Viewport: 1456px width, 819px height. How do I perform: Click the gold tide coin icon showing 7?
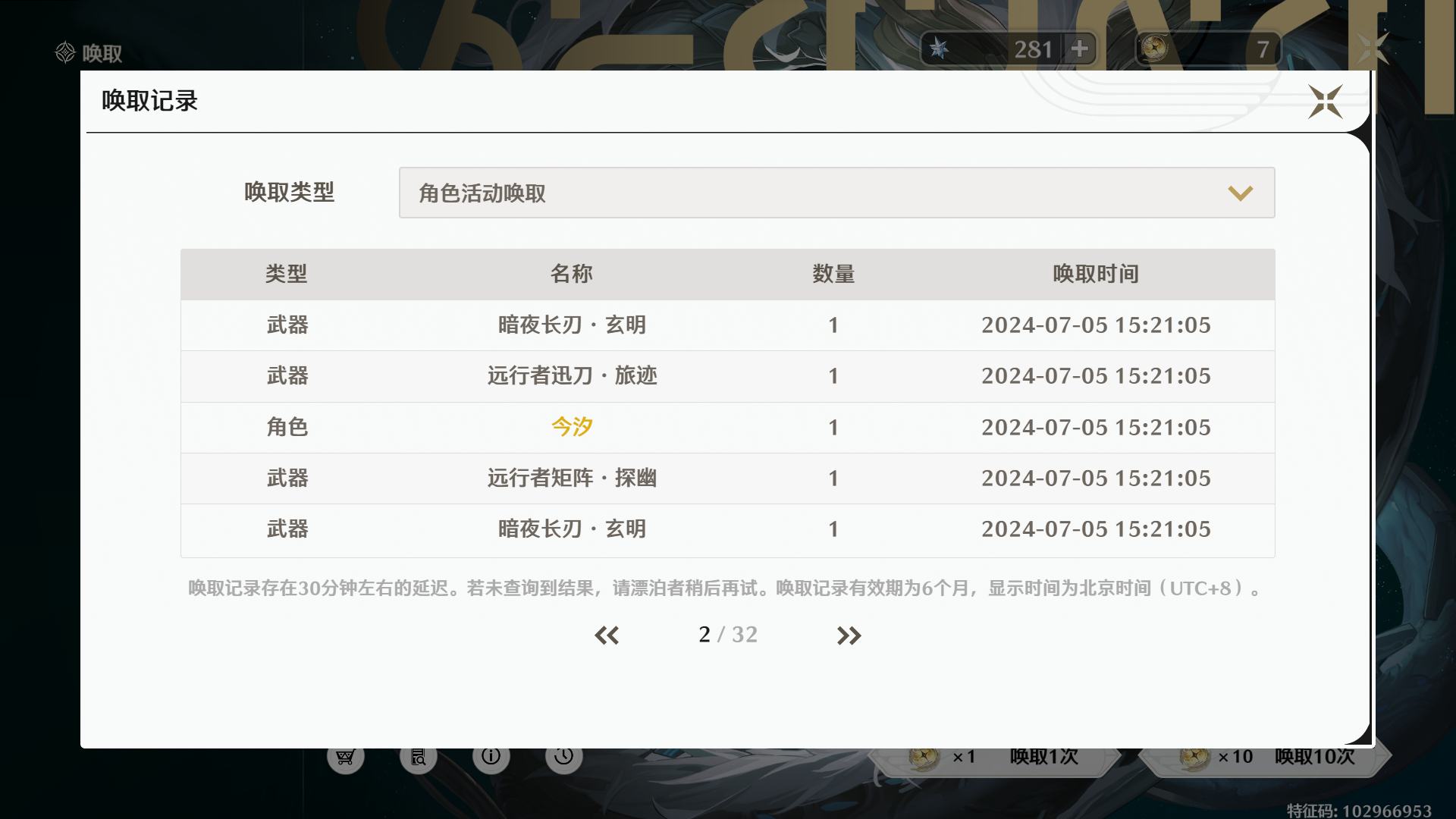[x=1154, y=49]
